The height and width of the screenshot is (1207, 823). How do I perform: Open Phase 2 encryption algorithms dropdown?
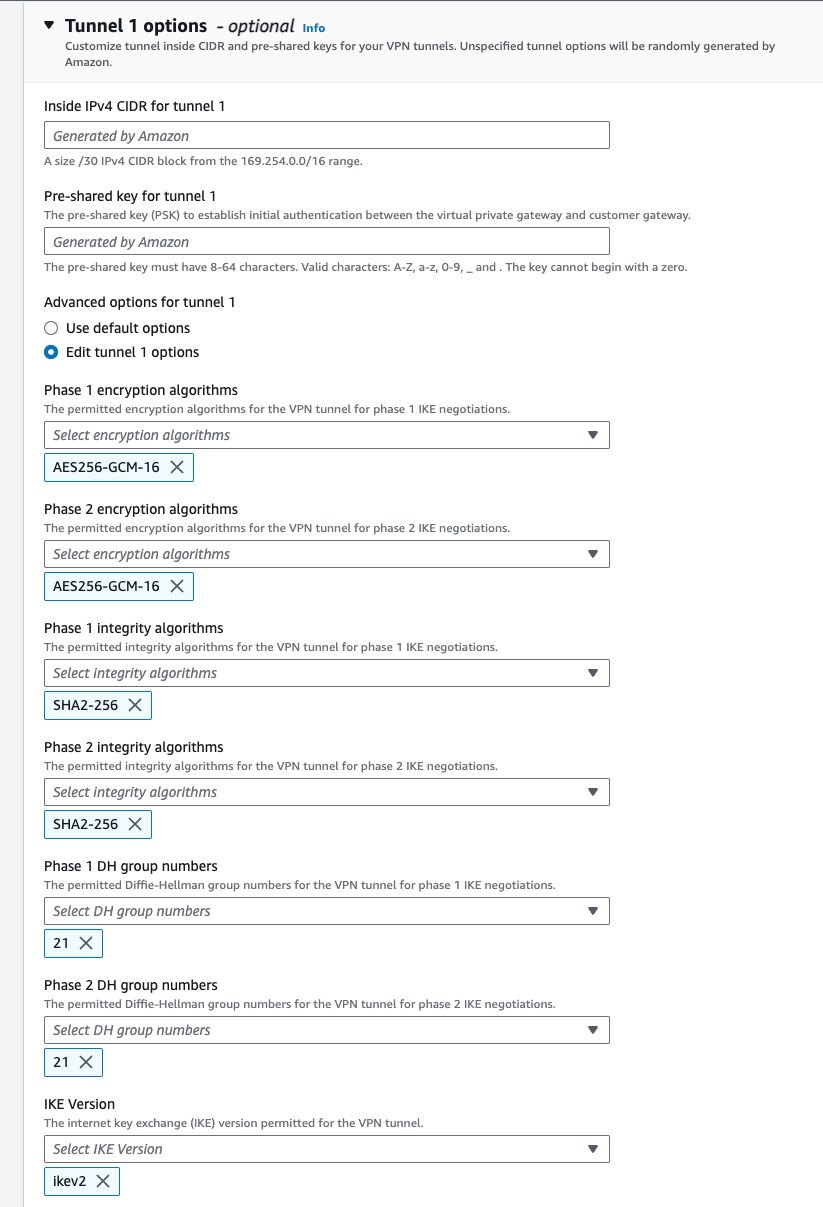point(326,554)
